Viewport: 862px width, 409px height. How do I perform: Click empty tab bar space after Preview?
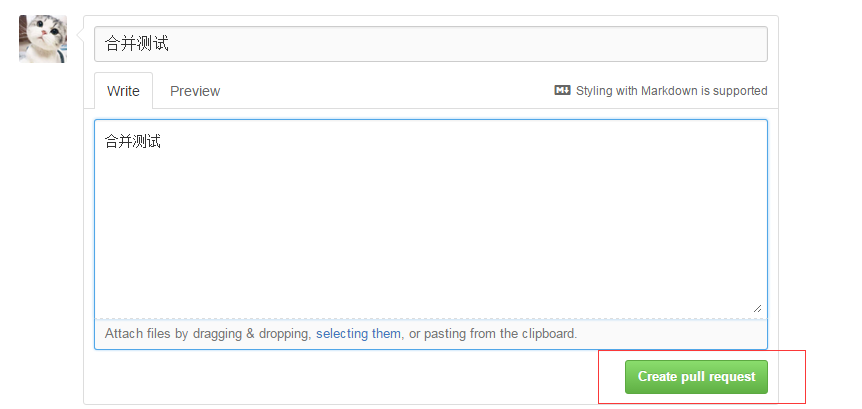385,91
